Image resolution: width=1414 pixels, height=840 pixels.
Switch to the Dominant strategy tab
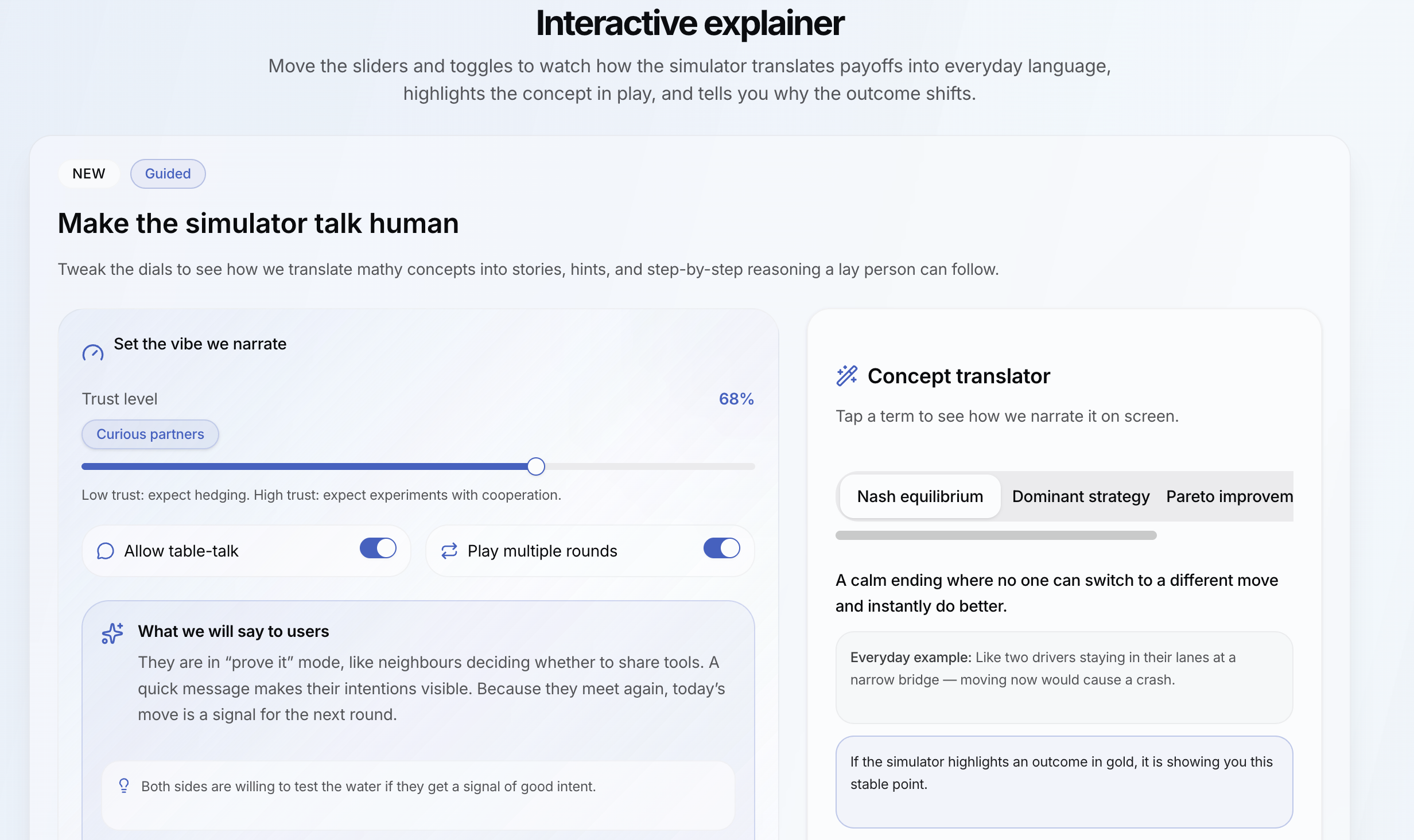(x=1080, y=496)
